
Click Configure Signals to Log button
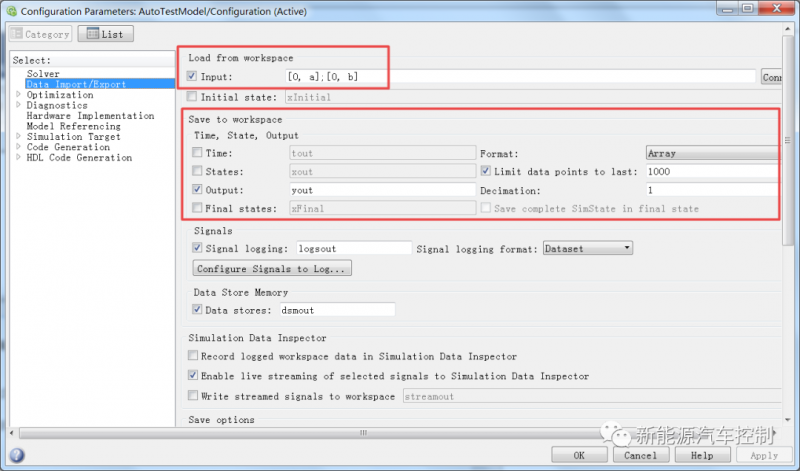[x=272, y=269]
